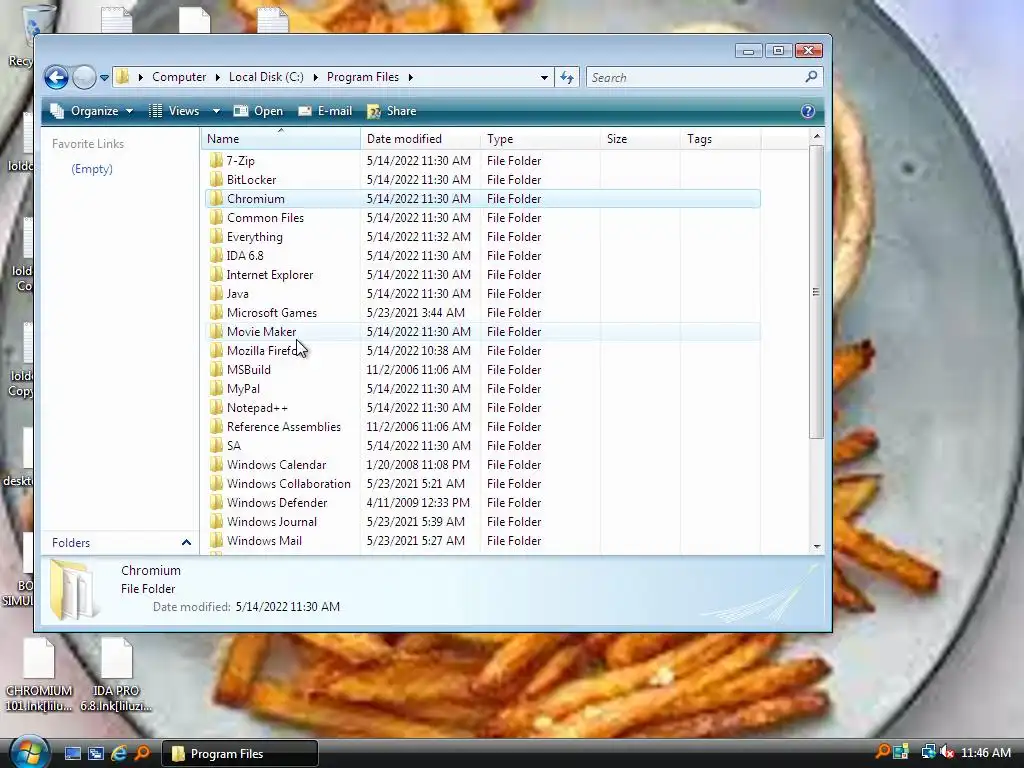Click the Windows Defender folder name
This screenshot has height=768, width=1024.
click(x=277, y=502)
